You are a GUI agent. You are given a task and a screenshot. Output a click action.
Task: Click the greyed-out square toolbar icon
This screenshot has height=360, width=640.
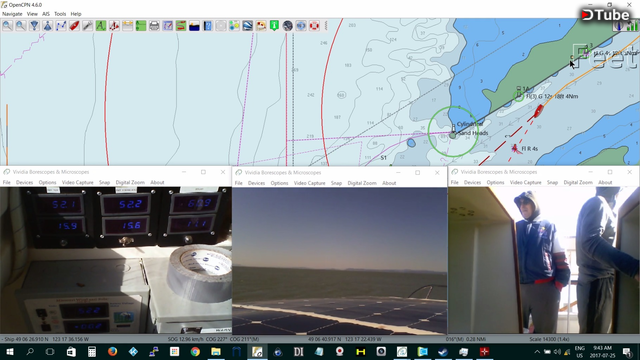click(x=221, y=26)
